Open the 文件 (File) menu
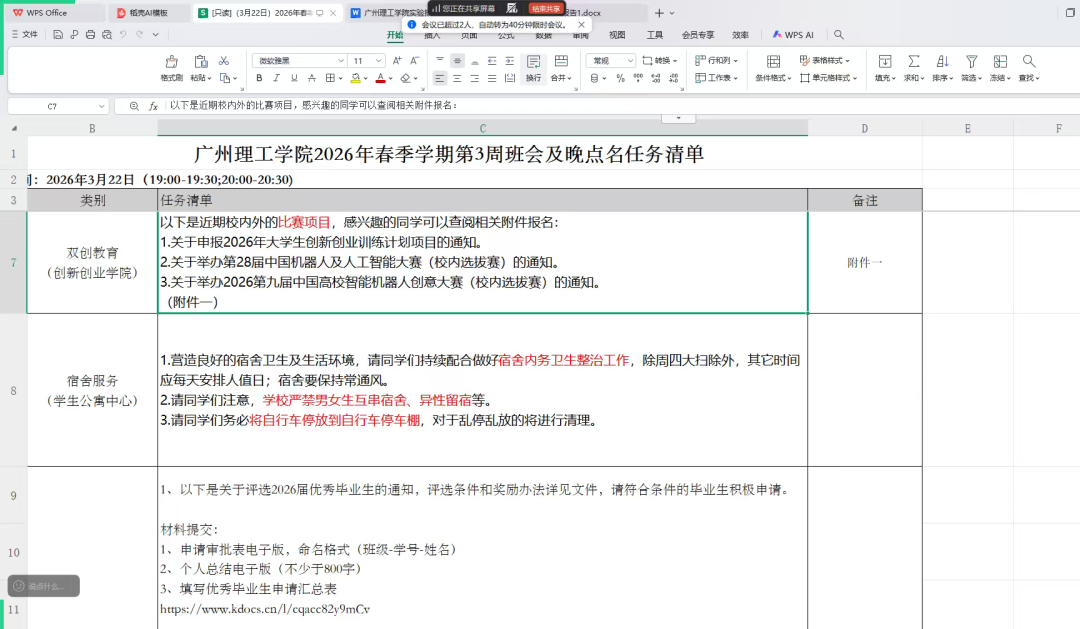The height and width of the screenshot is (629, 1080). coord(25,35)
